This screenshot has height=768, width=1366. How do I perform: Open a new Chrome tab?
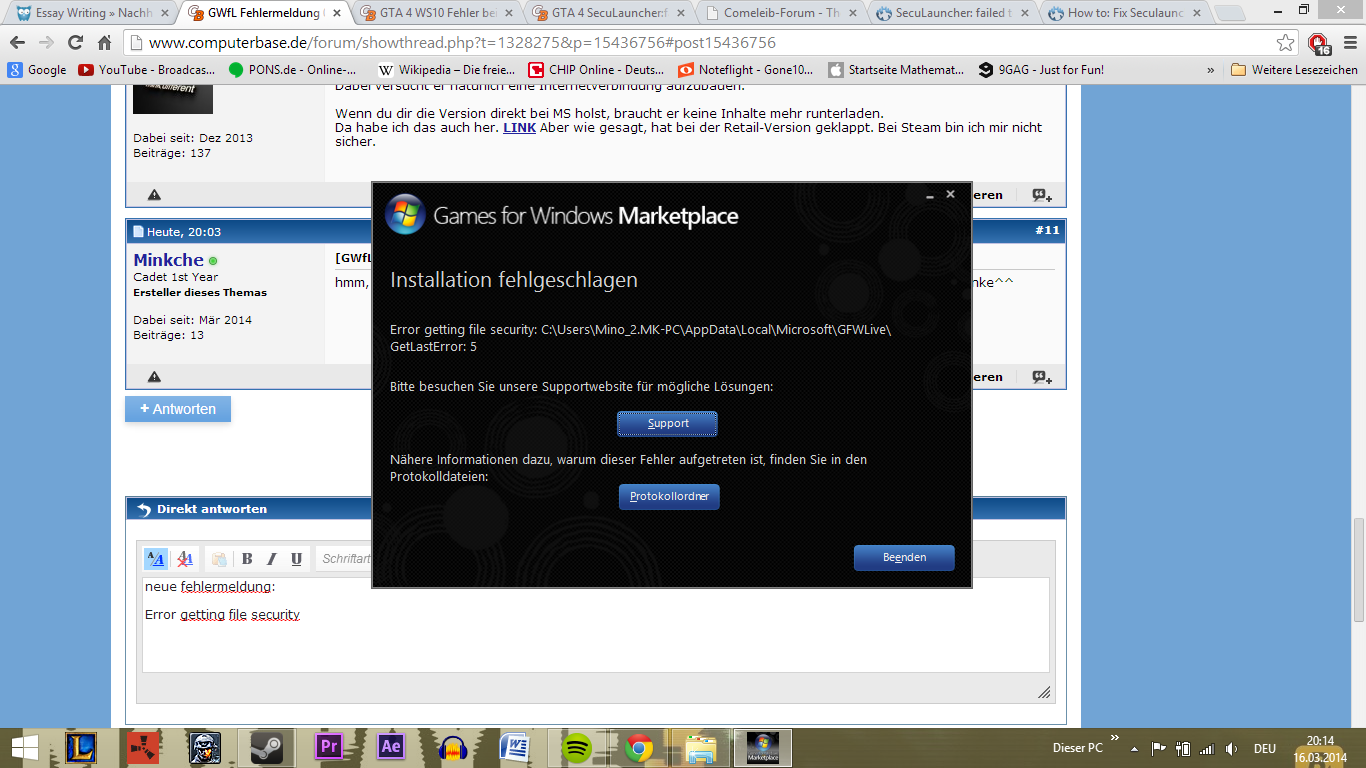click(x=1230, y=14)
